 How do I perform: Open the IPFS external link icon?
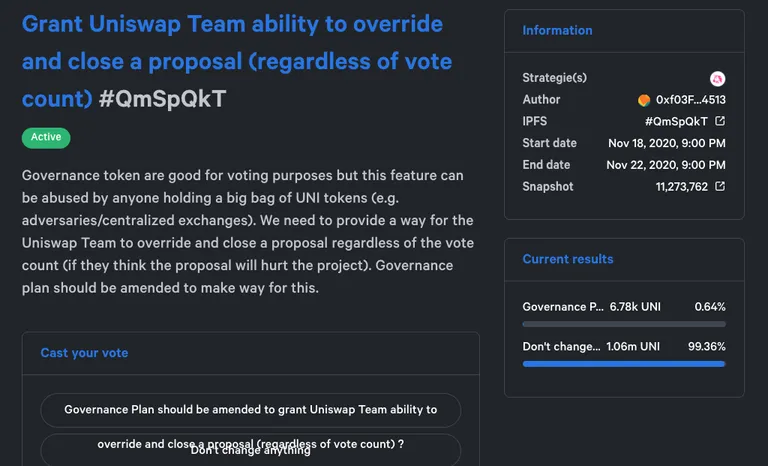[x=720, y=121]
